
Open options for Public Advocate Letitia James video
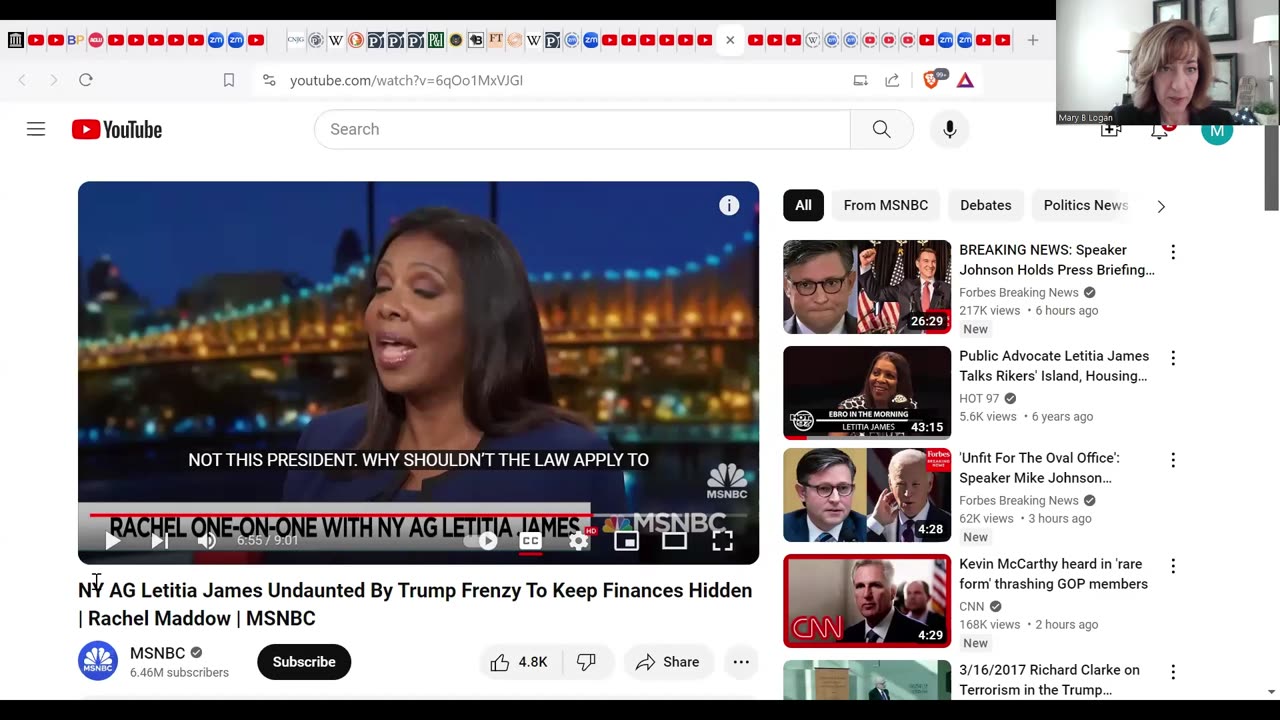(1173, 358)
